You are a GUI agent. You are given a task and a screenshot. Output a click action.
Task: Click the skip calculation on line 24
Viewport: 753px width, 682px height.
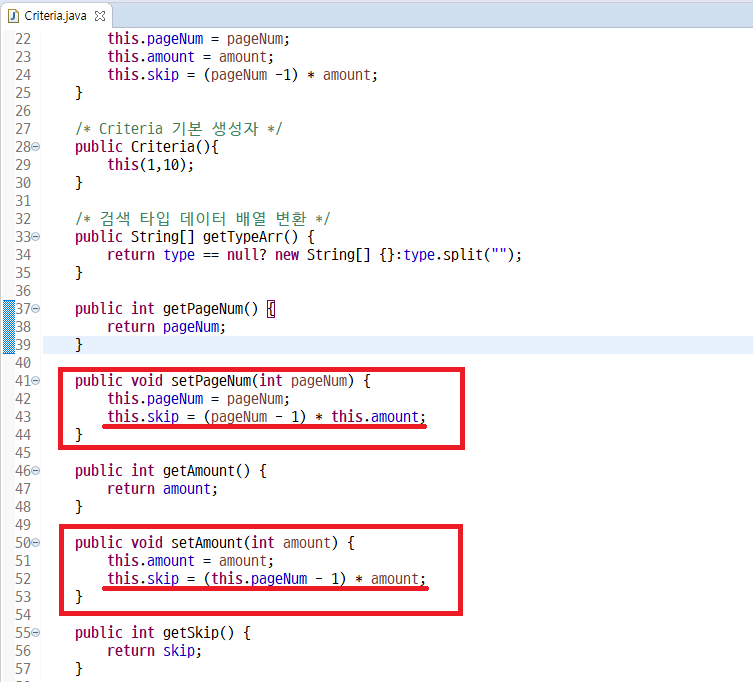(x=243, y=75)
